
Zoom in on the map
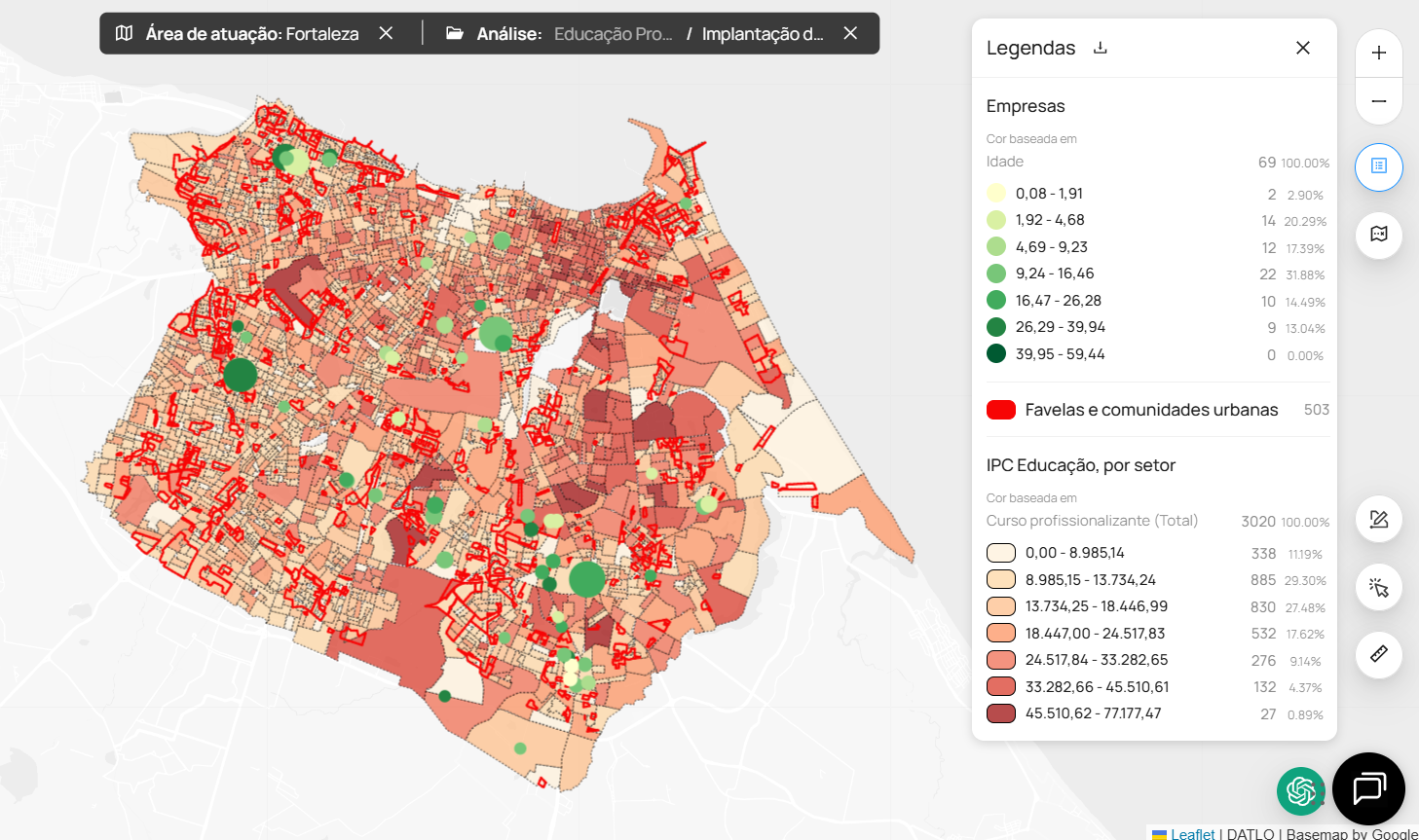click(x=1378, y=54)
